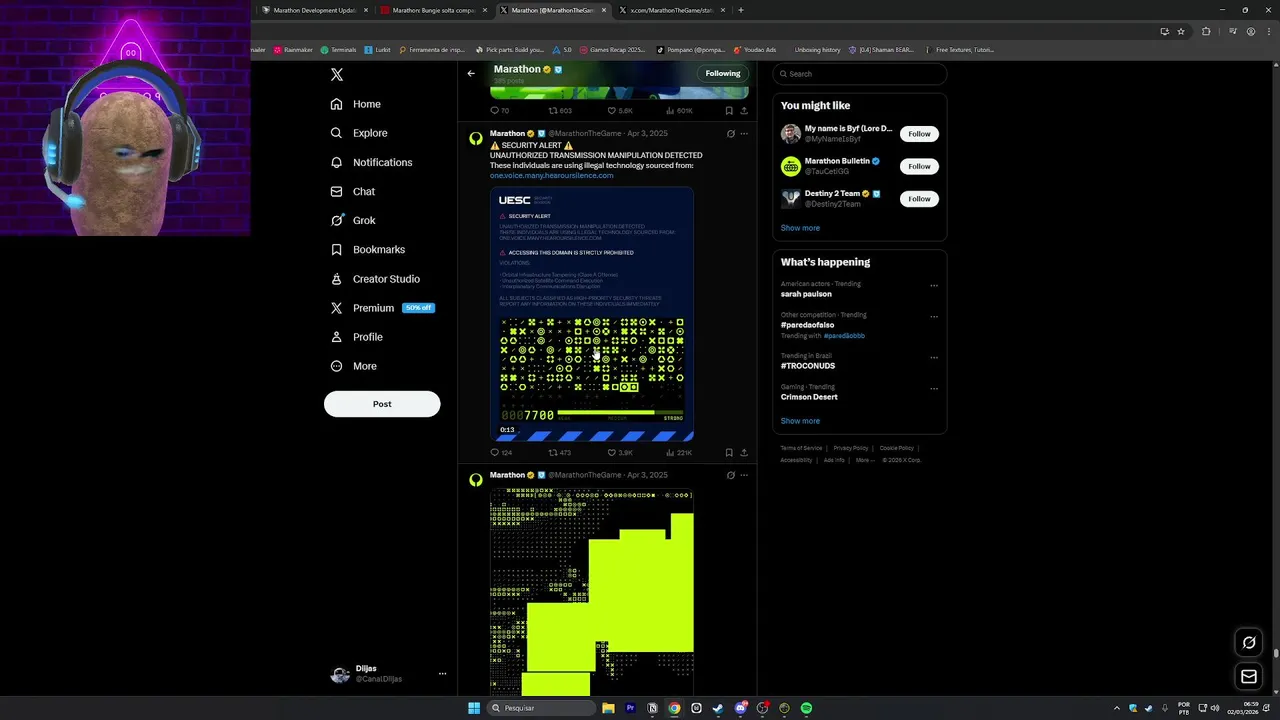
Task: Open options dots for sarah paulson trend
Action: (934, 286)
